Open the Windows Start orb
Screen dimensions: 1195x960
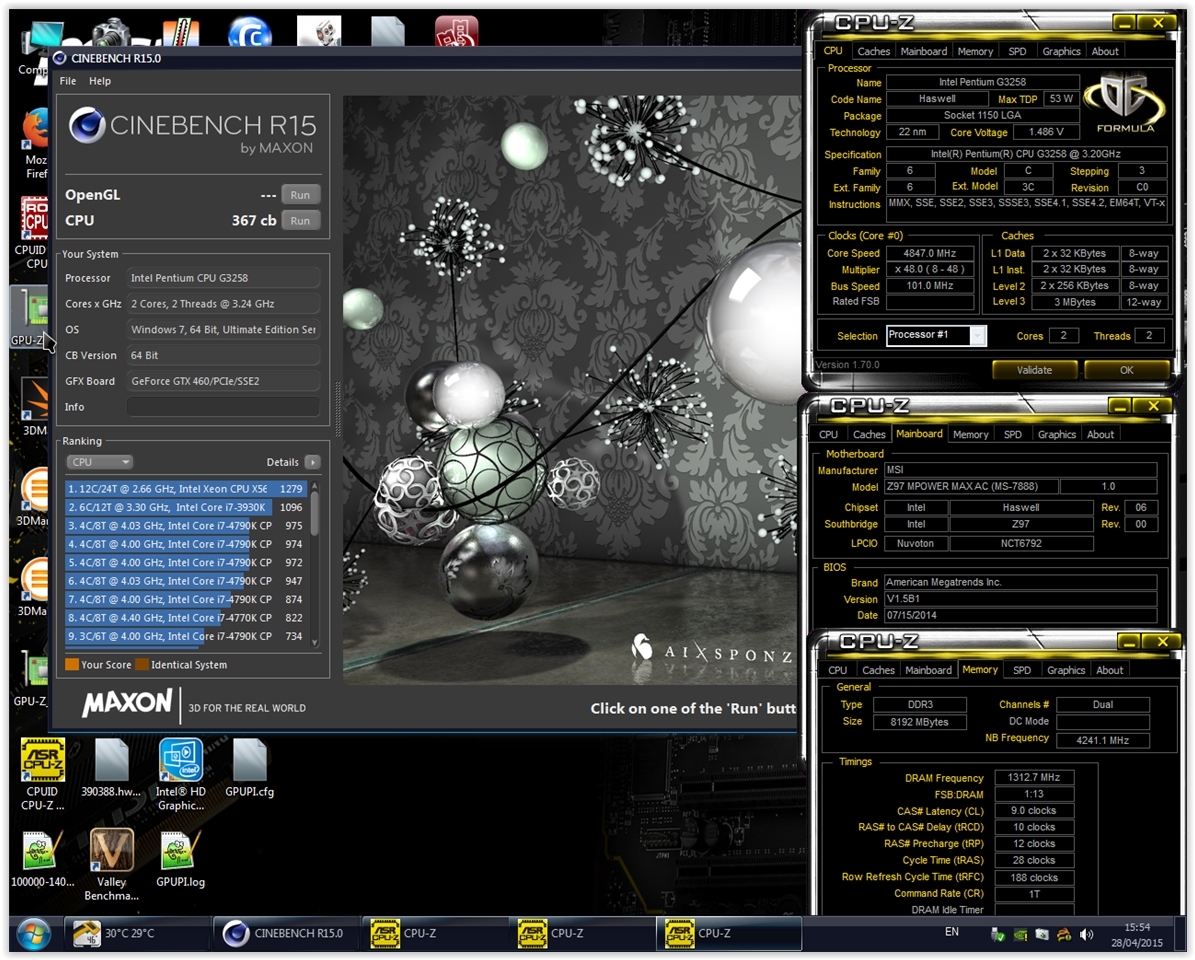[x=33, y=934]
